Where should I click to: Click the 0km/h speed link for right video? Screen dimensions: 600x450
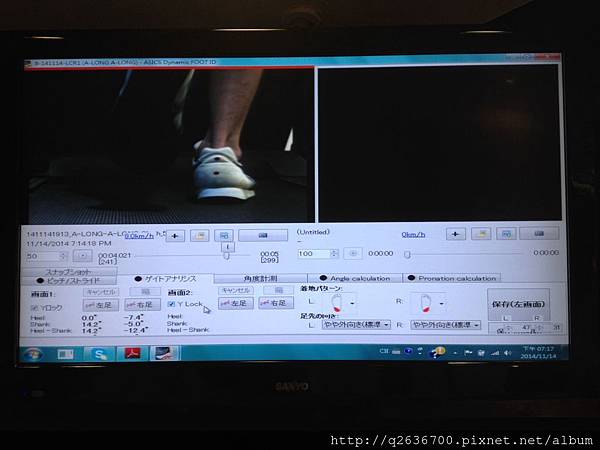pos(413,234)
